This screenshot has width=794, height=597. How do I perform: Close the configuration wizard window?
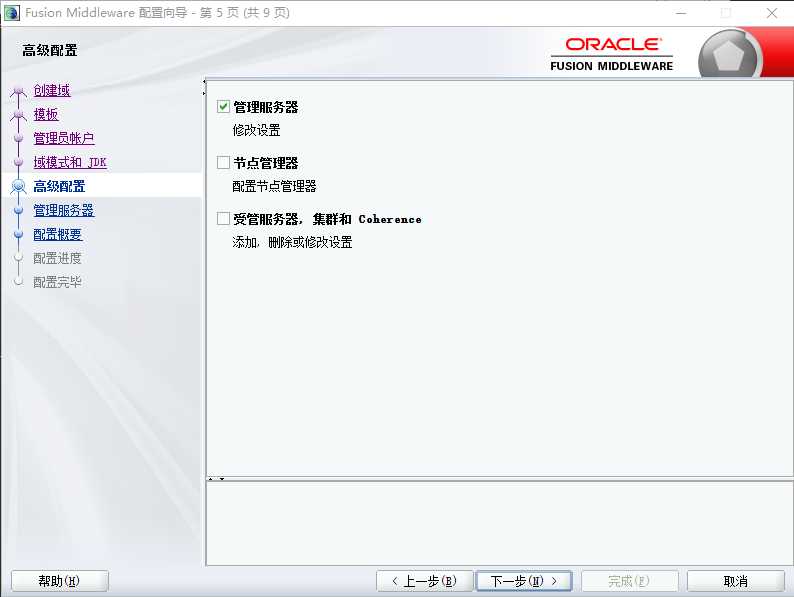(772, 13)
